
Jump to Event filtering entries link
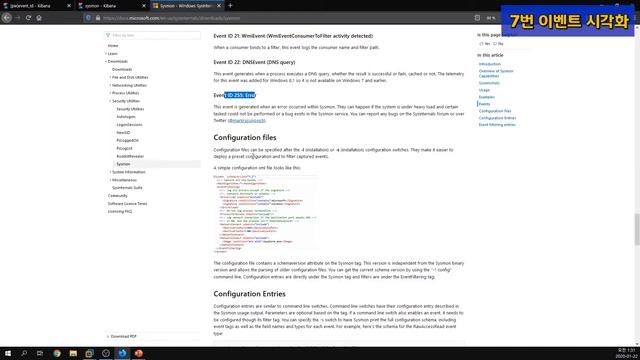[x=497, y=125]
